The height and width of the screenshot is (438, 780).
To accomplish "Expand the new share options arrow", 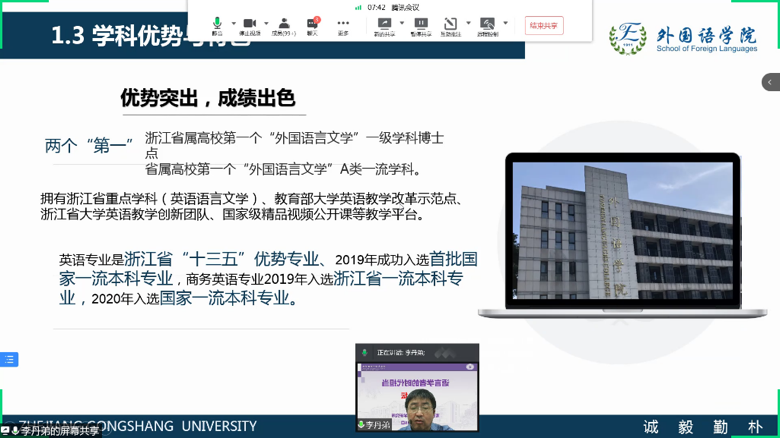I will tap(401, 22).
